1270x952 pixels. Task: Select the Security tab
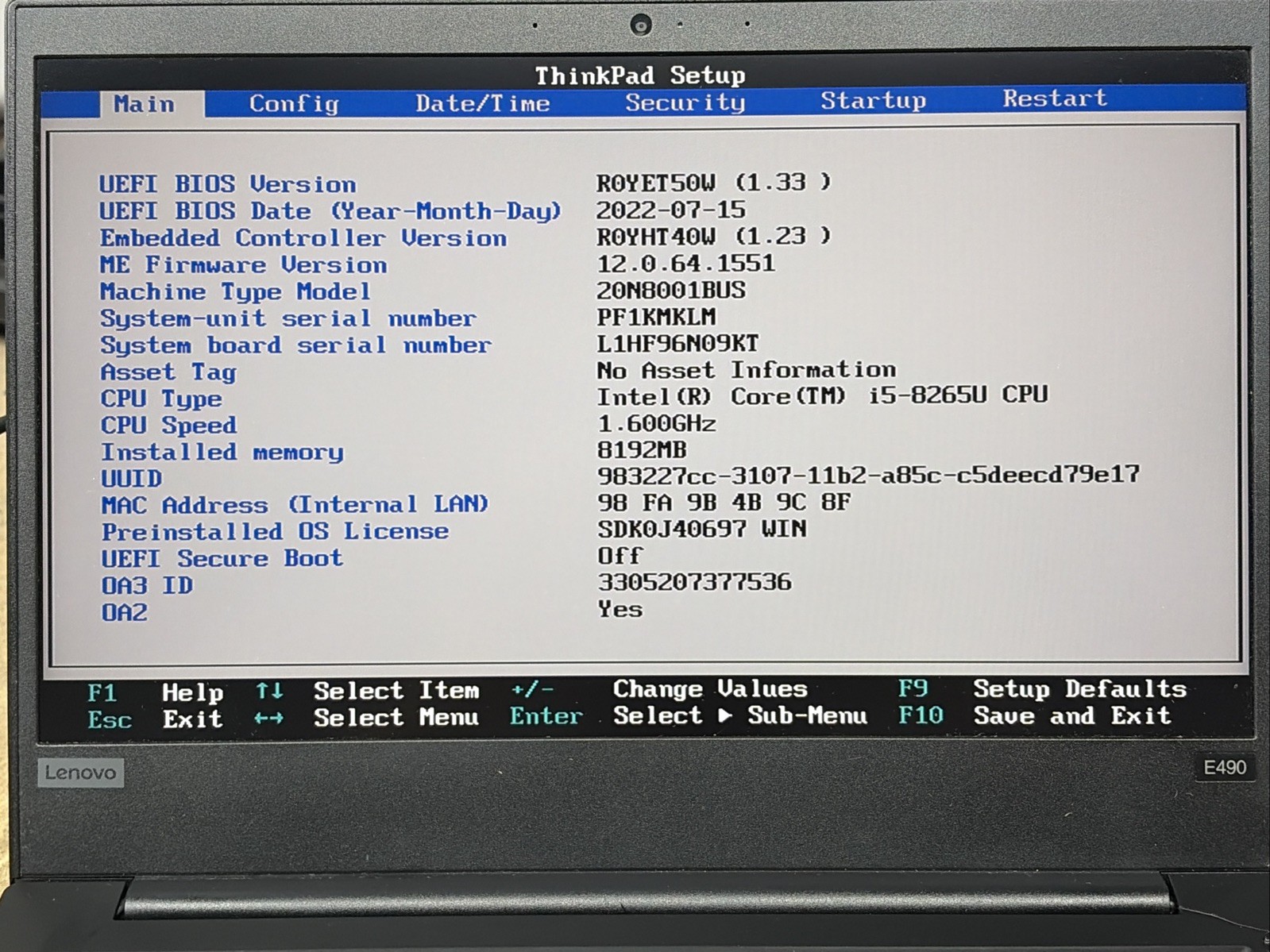685,102
